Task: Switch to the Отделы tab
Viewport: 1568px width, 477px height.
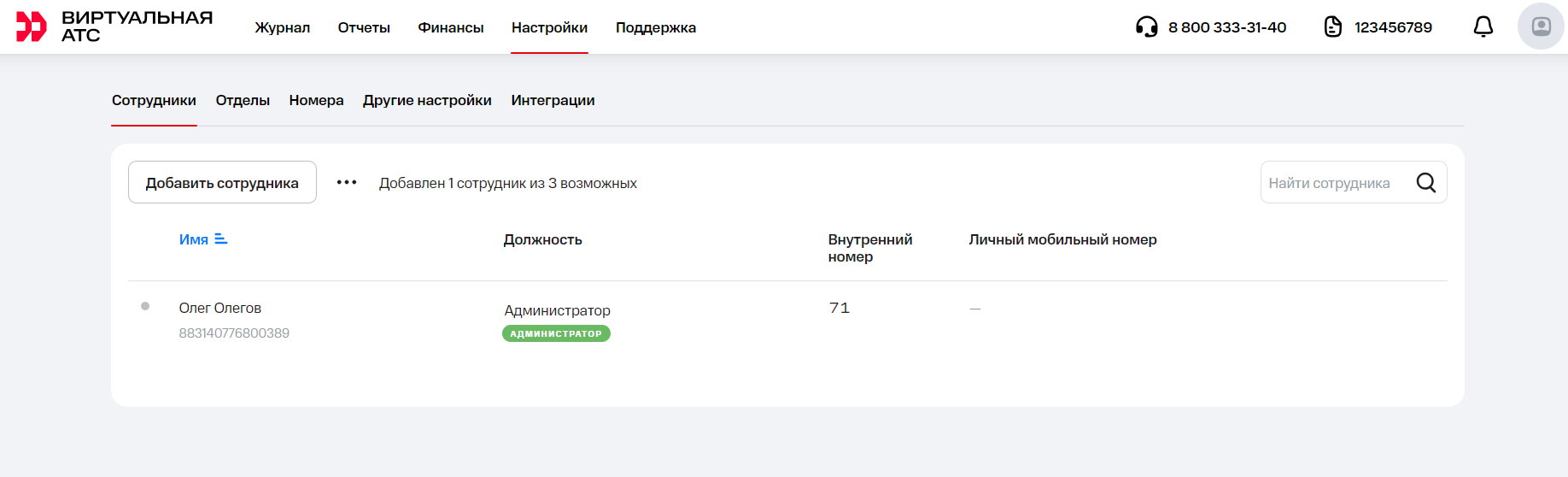Action: click(x=243, y=100)
